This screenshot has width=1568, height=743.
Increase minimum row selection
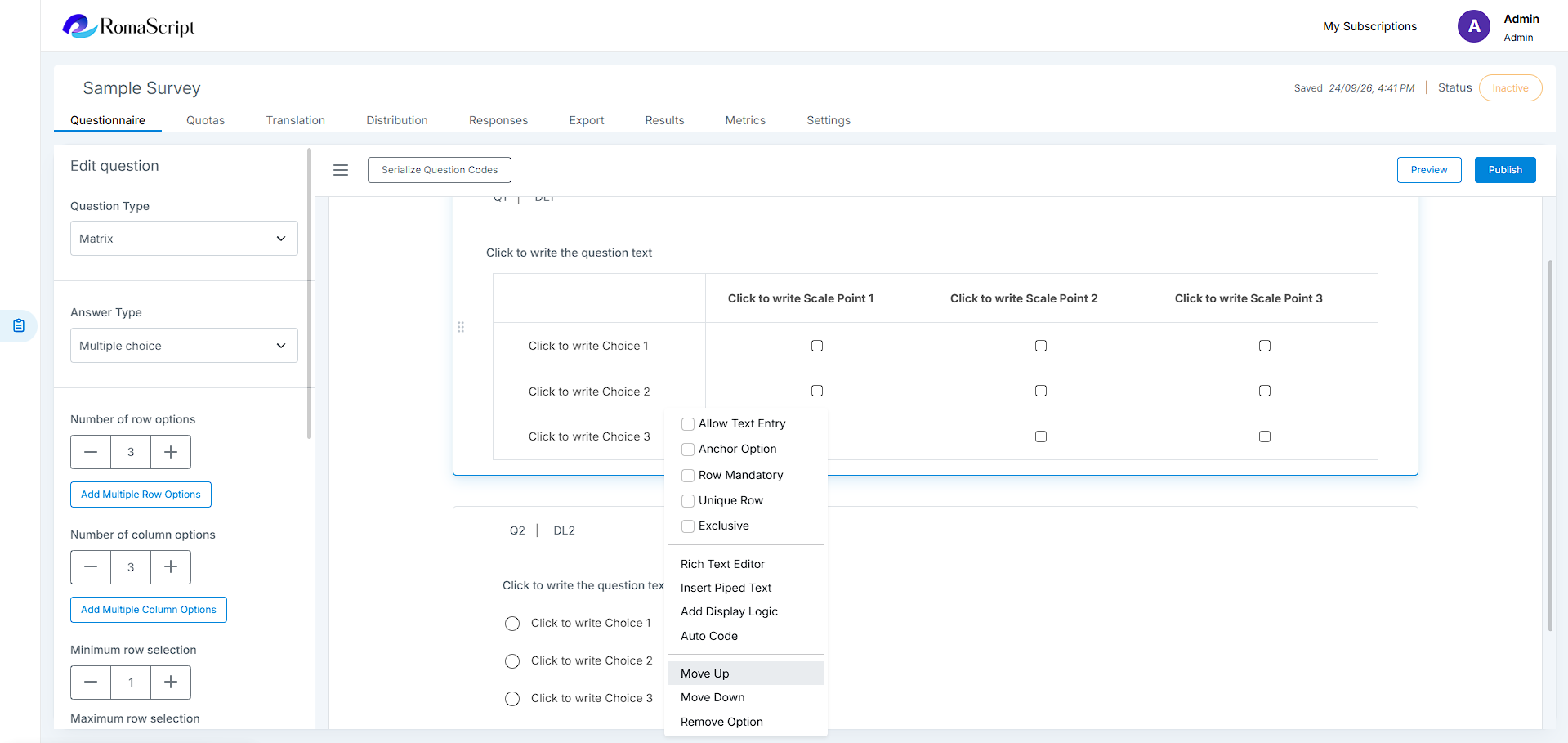(x=171, y=683)
